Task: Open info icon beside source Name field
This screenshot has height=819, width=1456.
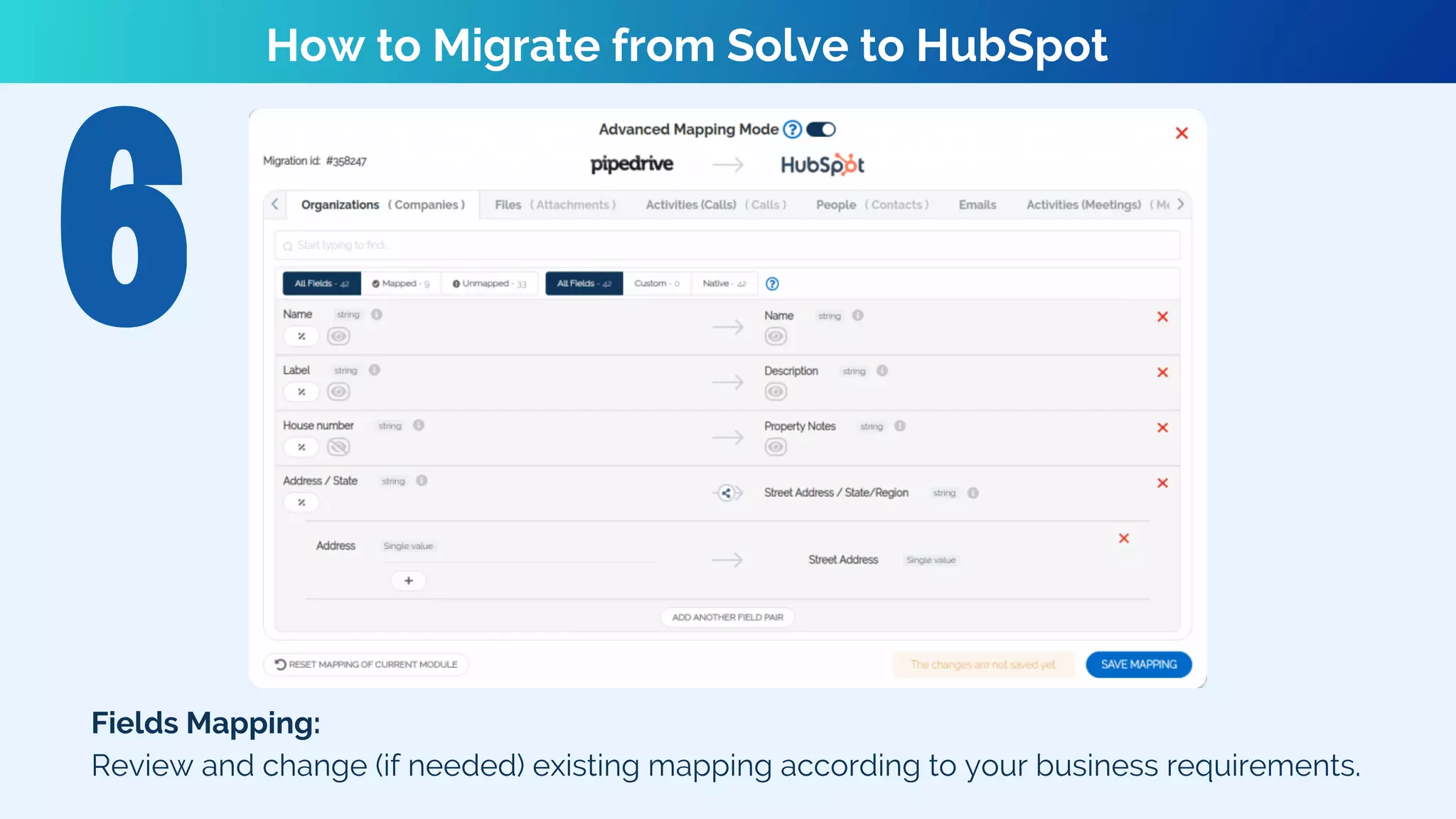Action: click(x=377, y=314)
